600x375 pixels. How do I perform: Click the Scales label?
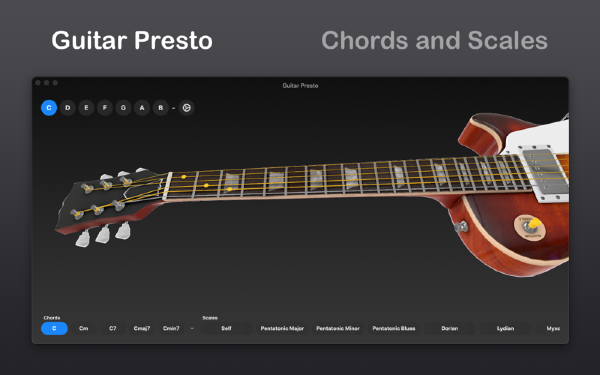210,318
